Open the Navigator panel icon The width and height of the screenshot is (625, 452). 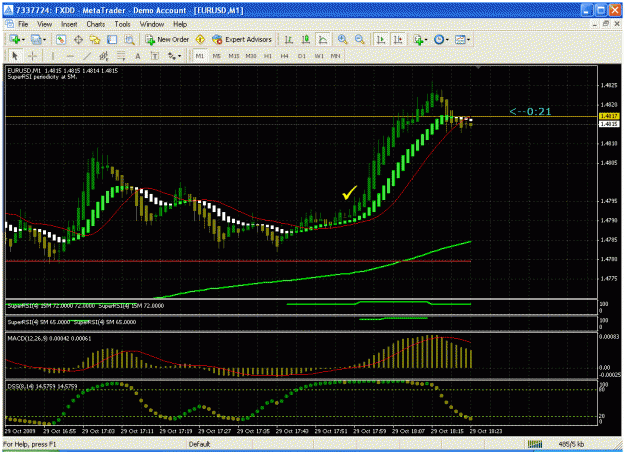95,39
